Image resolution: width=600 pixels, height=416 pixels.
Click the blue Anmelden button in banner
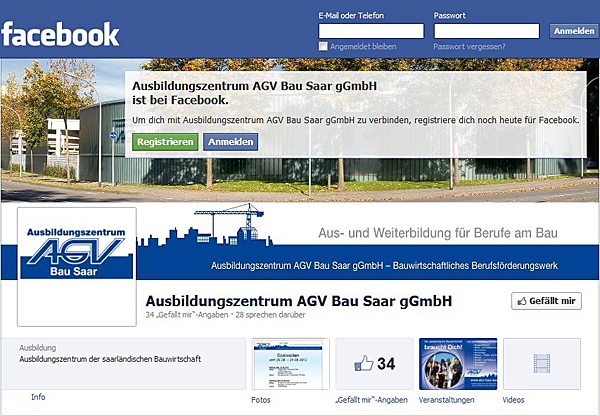click(x=230, y=142)
